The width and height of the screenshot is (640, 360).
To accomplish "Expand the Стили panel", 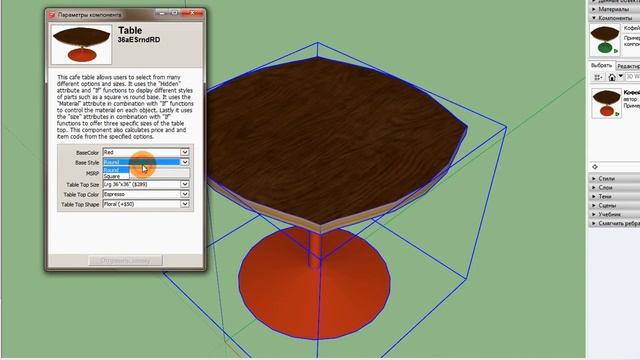I will 613,178.
